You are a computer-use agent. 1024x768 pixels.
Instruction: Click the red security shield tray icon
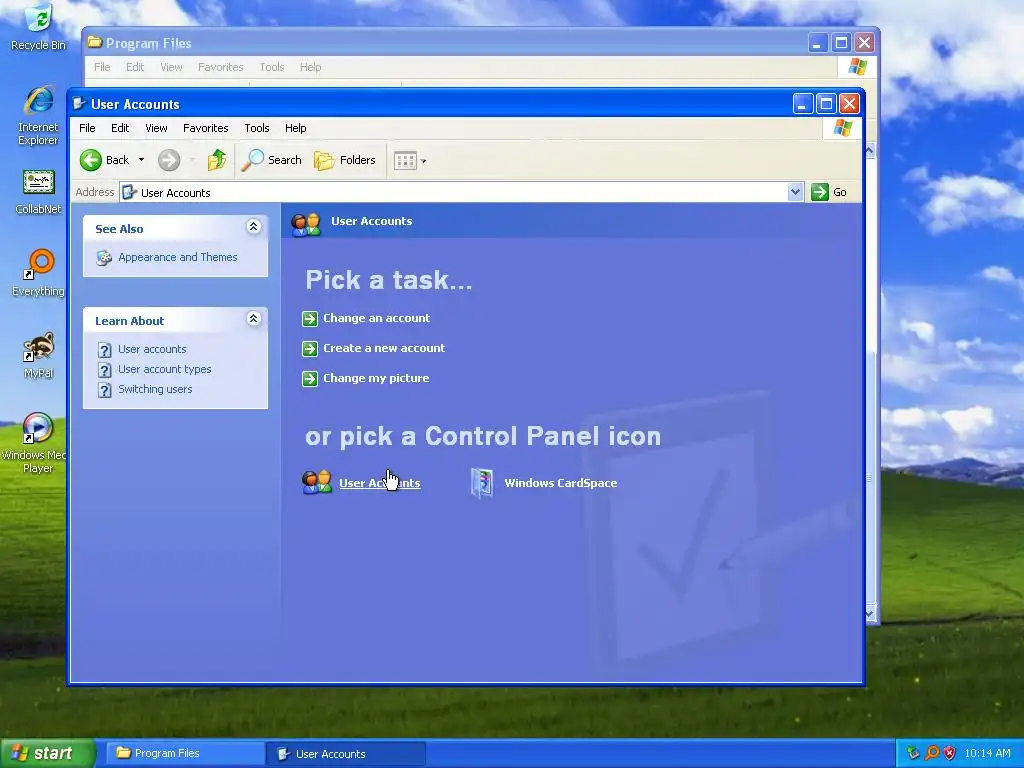click(x=950, y=754)
